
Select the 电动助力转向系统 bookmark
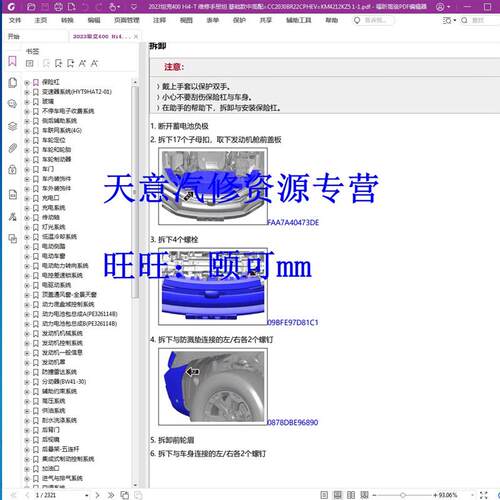[x=65, y=266]
